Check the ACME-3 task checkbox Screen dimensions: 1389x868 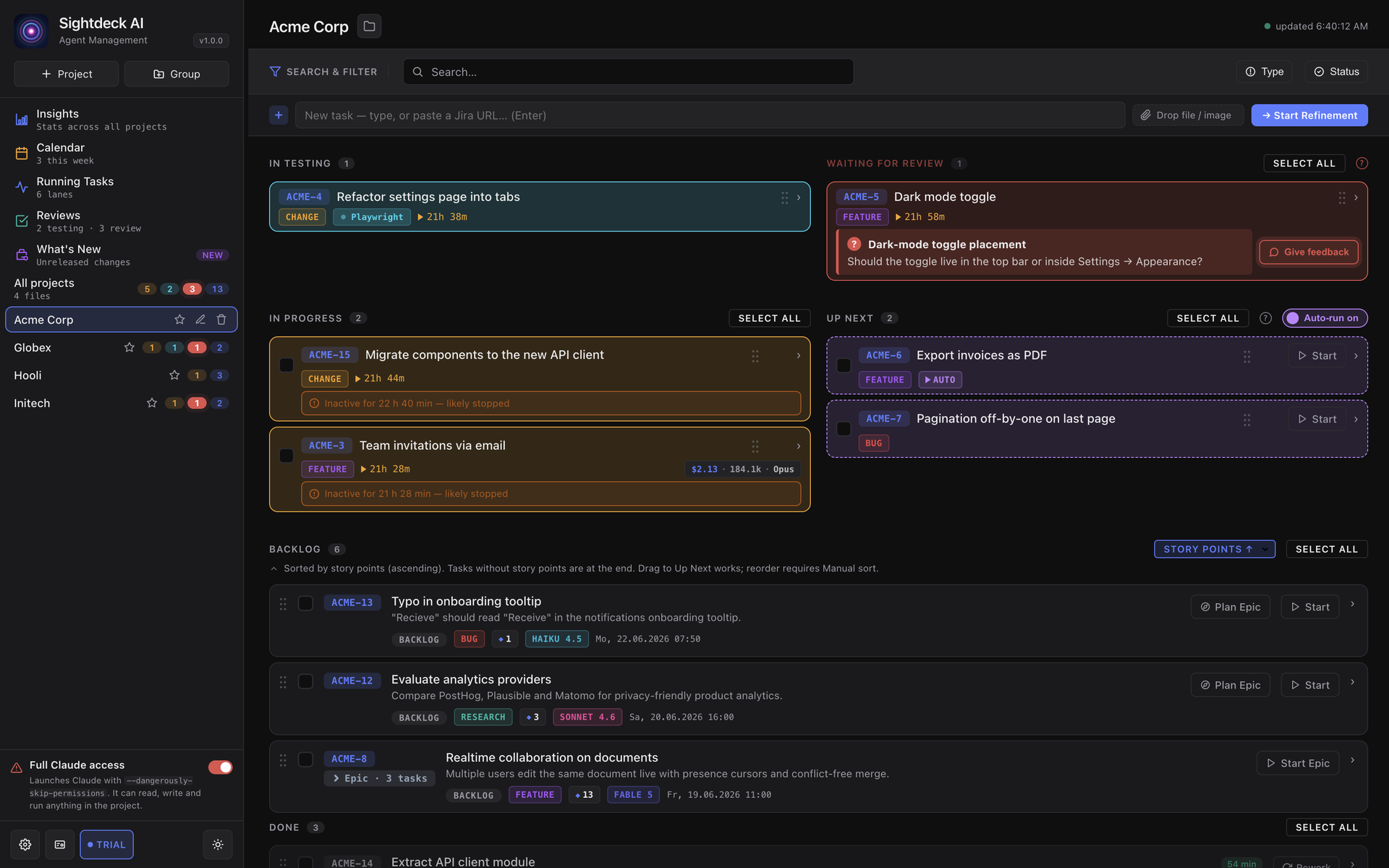(286, 456)
